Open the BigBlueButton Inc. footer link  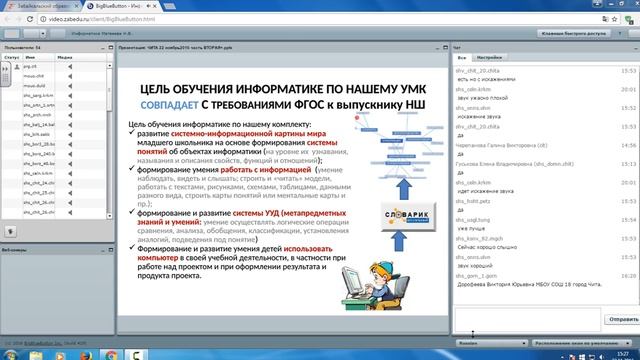coord(42,343)
